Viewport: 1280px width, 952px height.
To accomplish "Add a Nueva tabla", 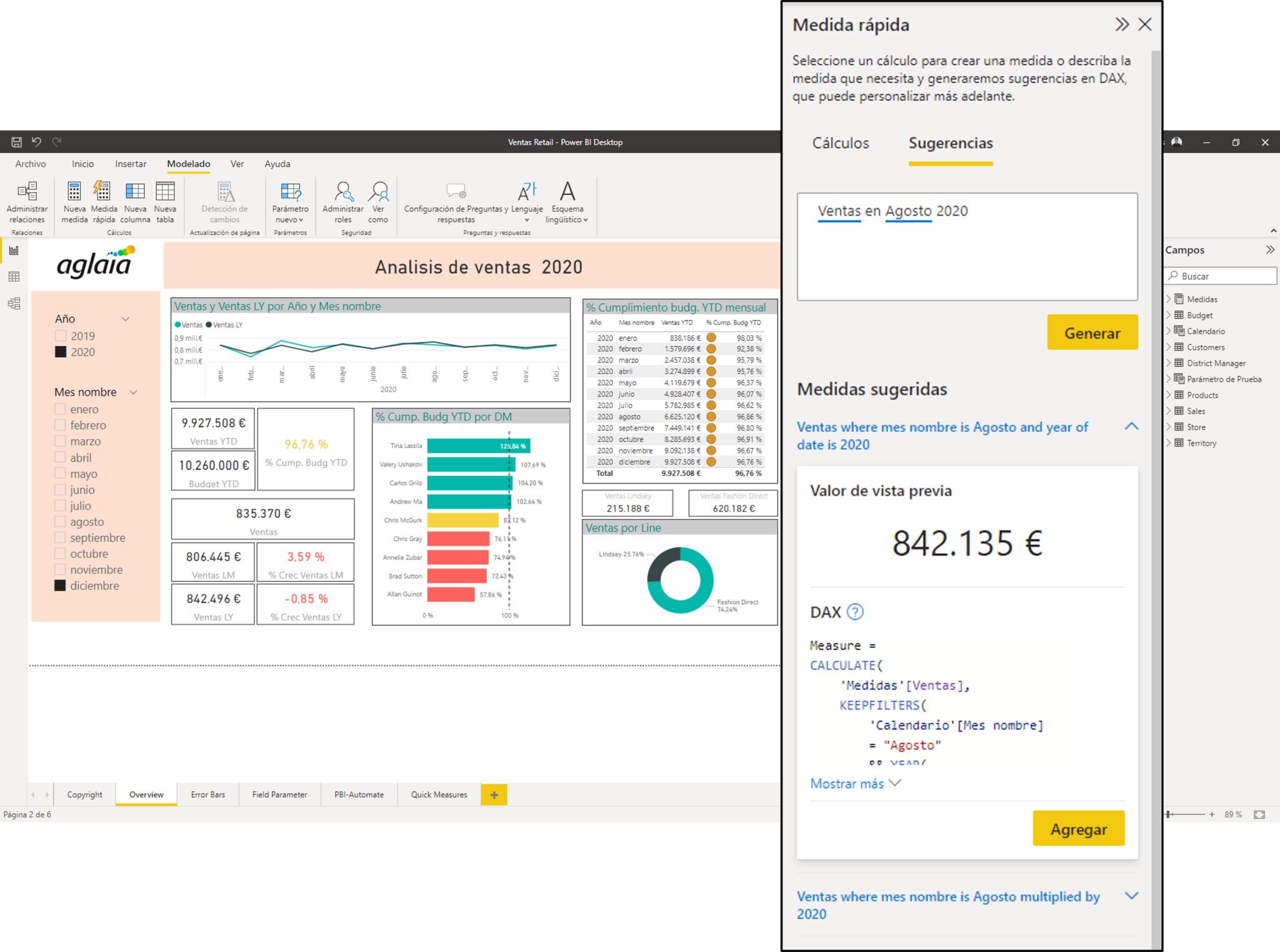I will 164,203.
